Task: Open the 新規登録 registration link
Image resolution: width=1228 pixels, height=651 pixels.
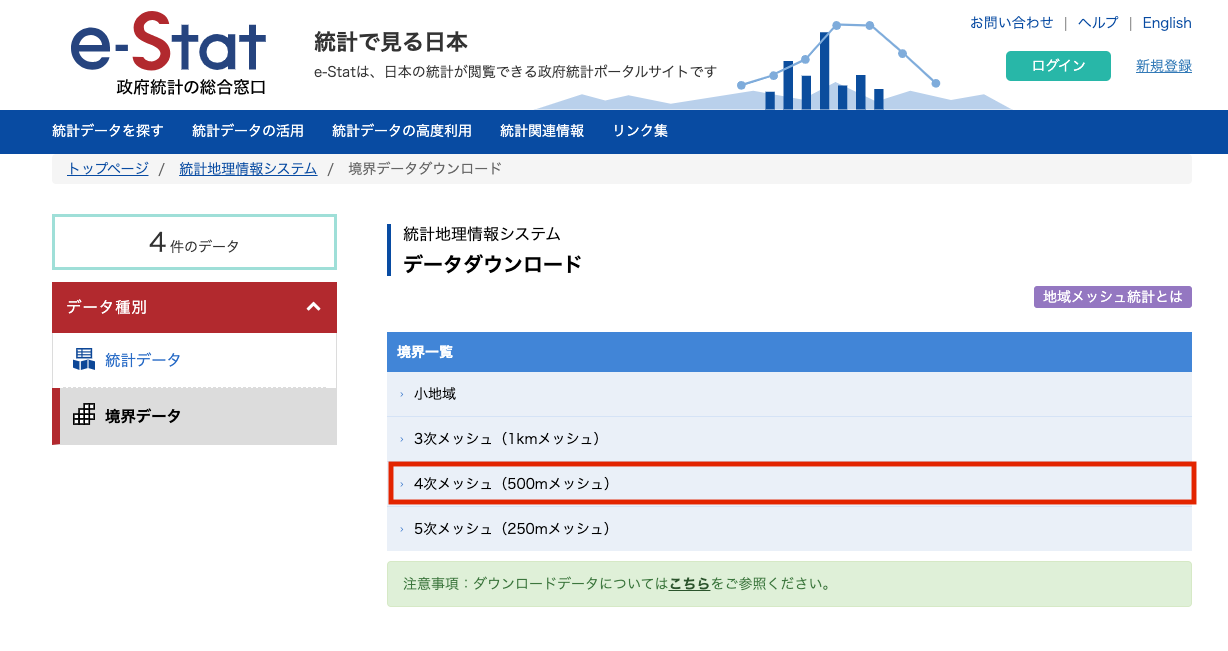Action: pyautogui.click(x=1163, y=65)
